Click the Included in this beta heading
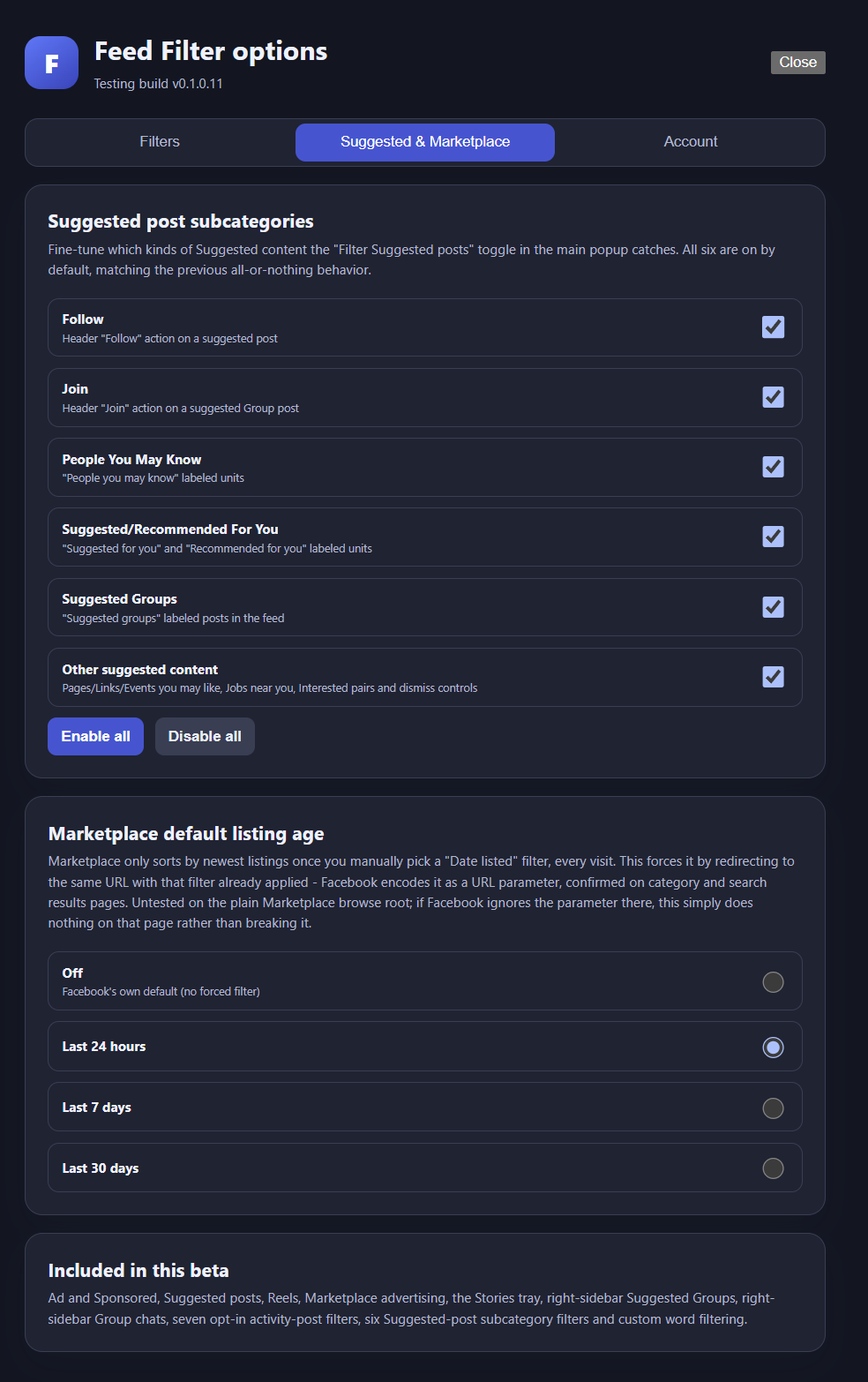Screen dimensions: 868x1382 138,1271
